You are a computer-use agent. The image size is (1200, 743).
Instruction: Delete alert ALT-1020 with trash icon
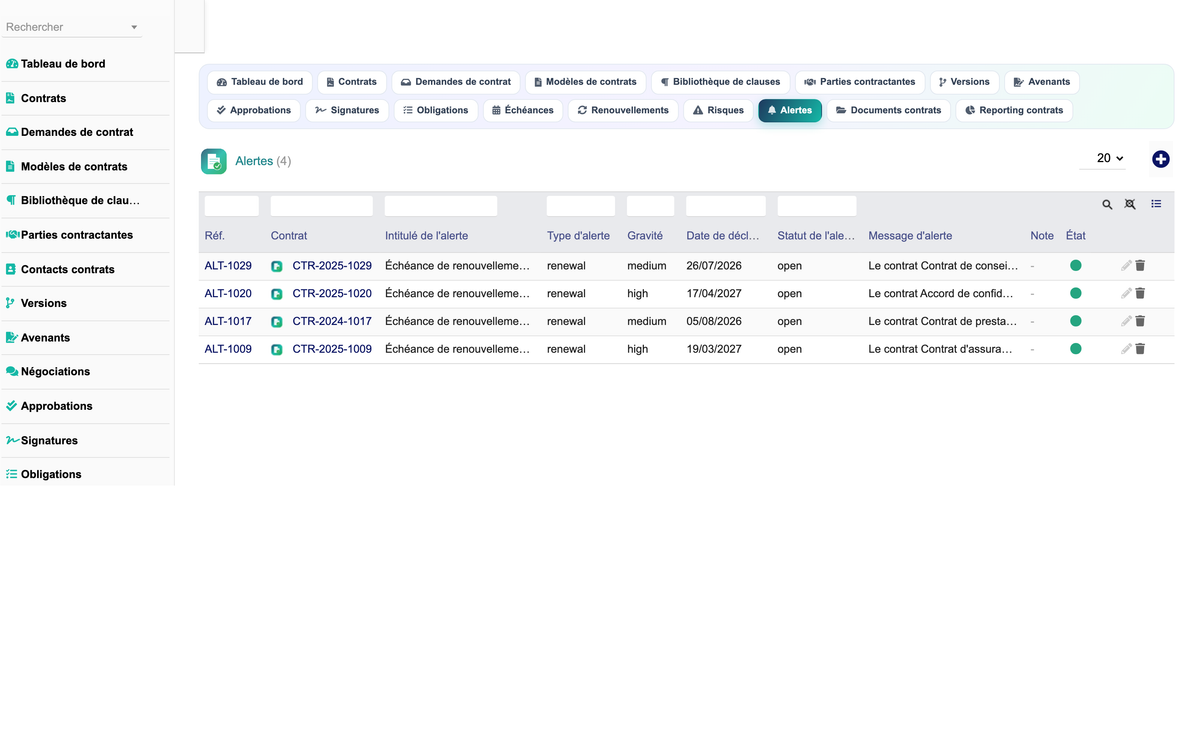pyautogui.click(x=1140, y=294)
